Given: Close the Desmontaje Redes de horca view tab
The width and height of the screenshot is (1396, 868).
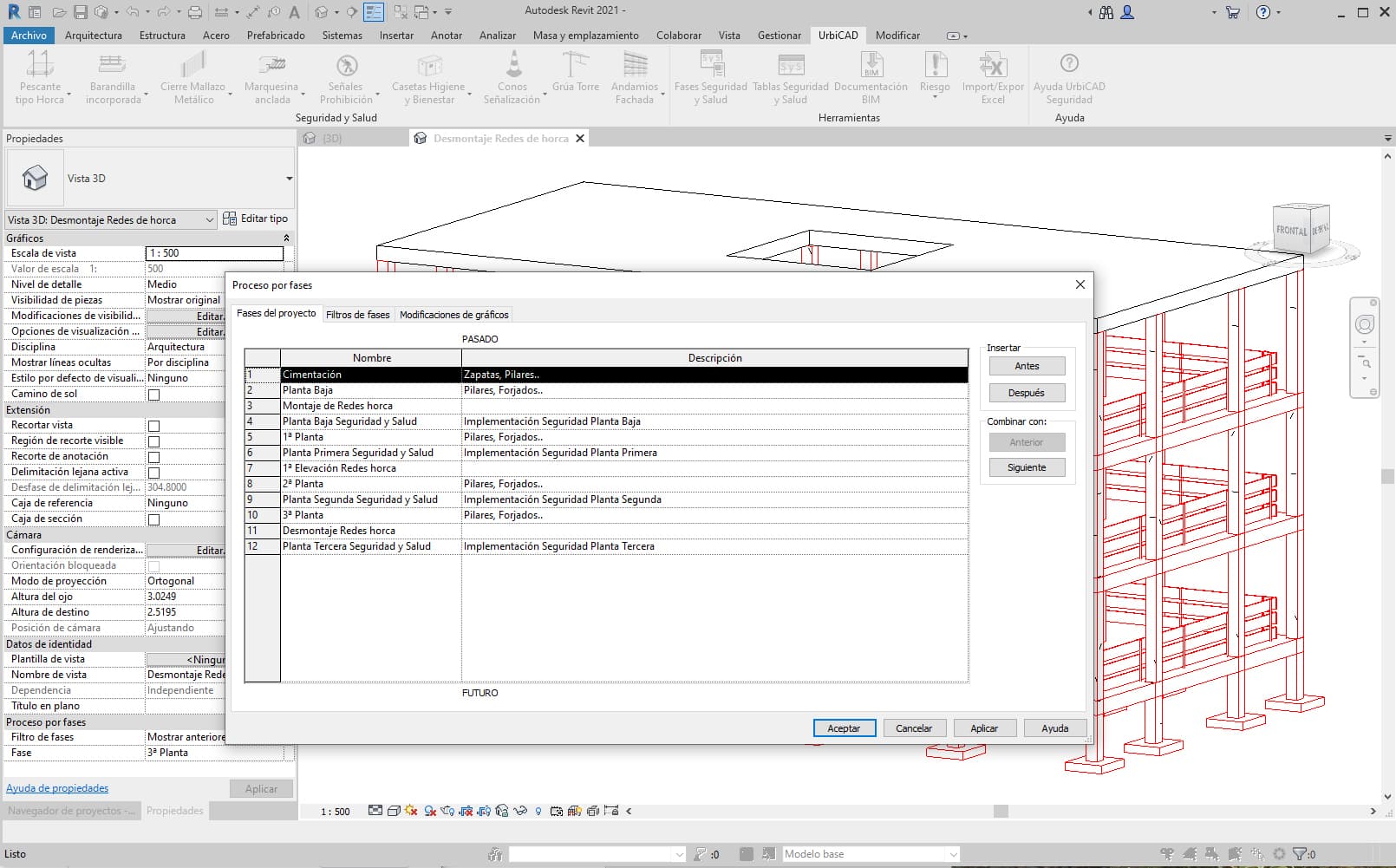Looking at the screenshot, I should (580, 138).
